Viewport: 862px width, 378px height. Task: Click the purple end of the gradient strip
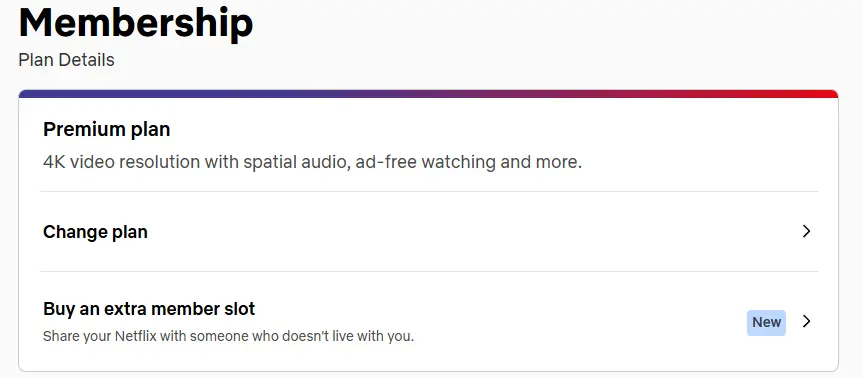pyautogui.click(x=44, y=94)
